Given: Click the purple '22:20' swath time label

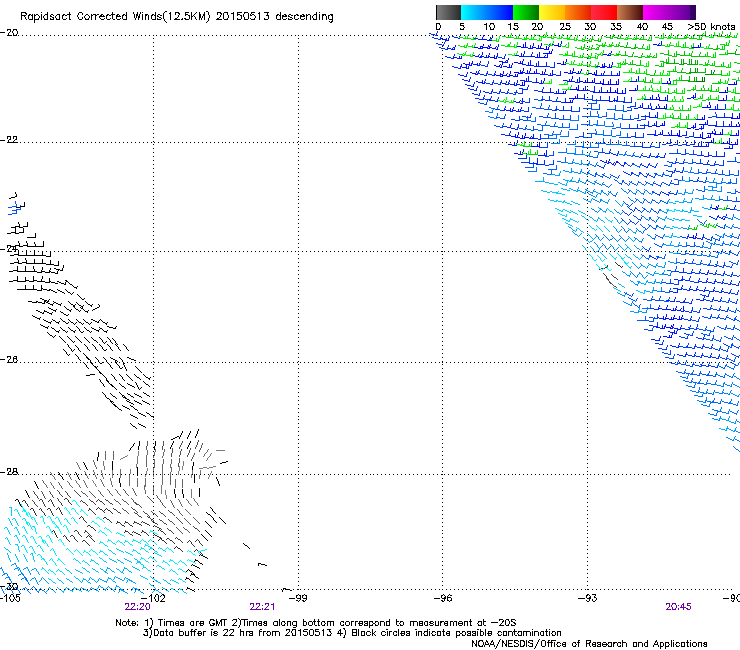Looking at the screenshot, I should 137,607.
